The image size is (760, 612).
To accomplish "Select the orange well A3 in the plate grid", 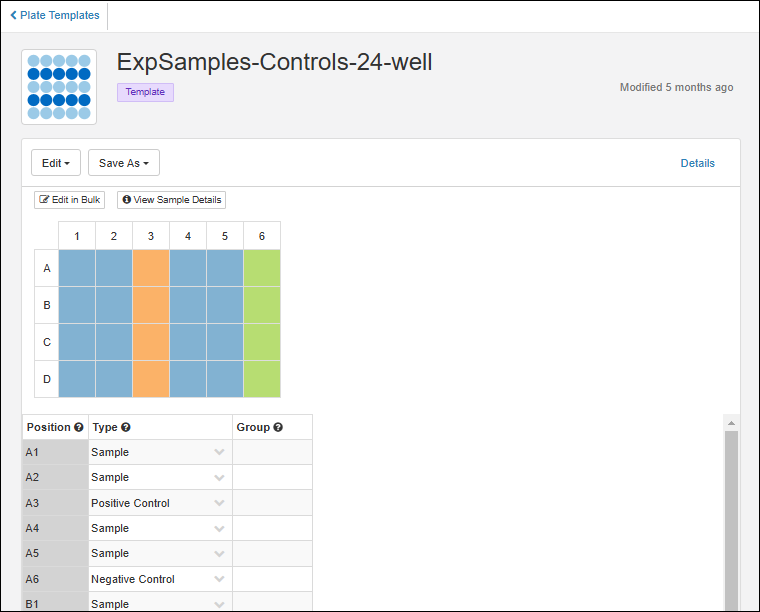I will [151, 268].
